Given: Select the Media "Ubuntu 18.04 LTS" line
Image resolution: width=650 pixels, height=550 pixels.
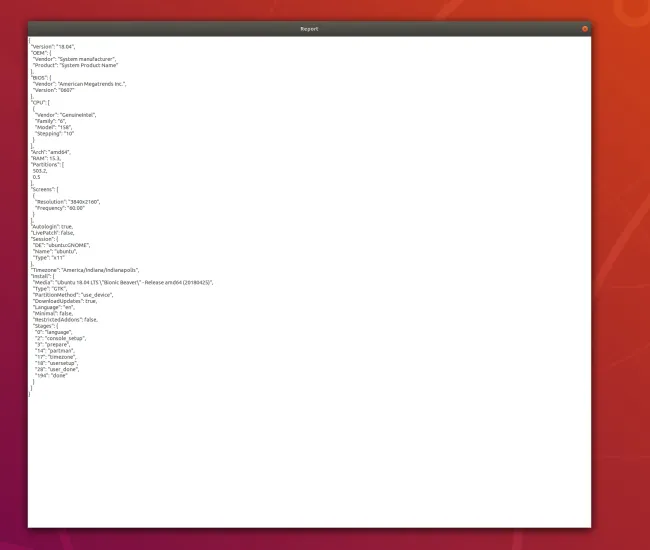Looking at the screenshot, I should pyautogui.click(x=123, y=283).
